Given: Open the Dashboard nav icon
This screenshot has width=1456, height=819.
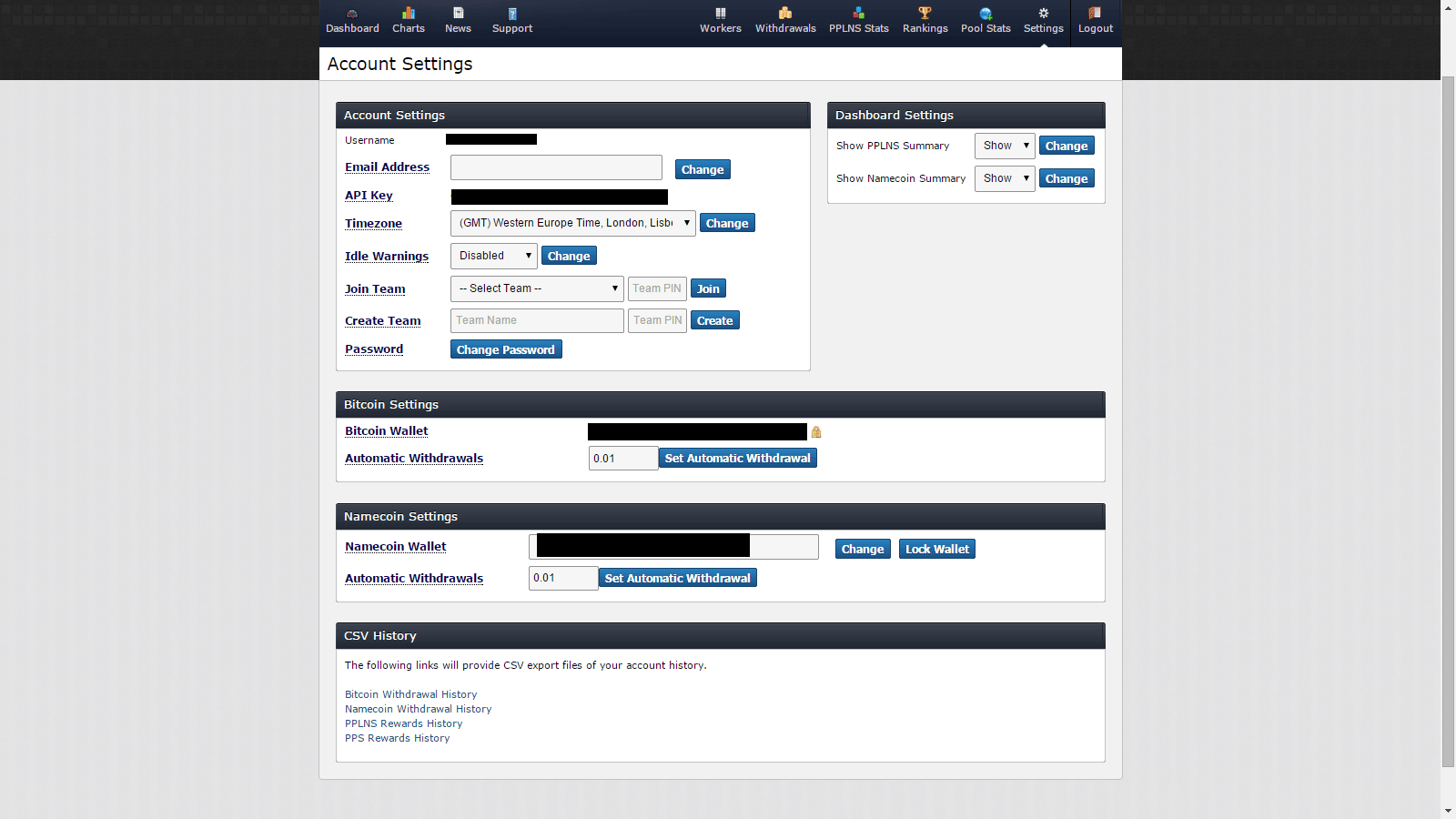Looking at the screenshot, I should pos(352,14).
